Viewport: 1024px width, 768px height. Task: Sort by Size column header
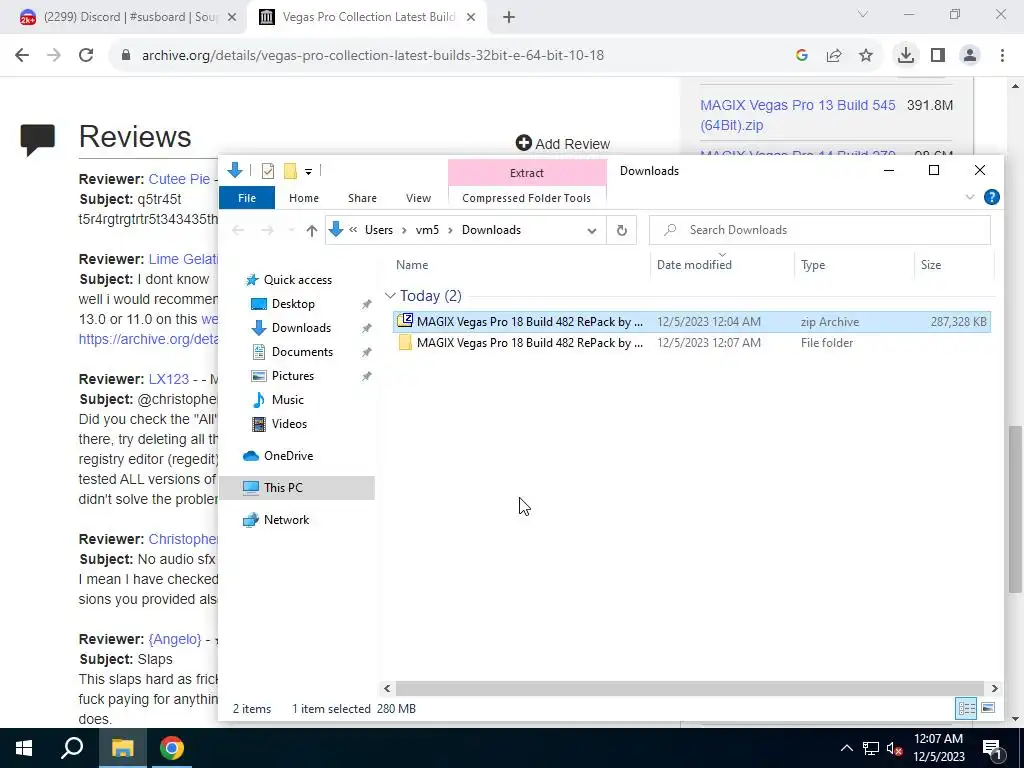[x=931, y=264]
